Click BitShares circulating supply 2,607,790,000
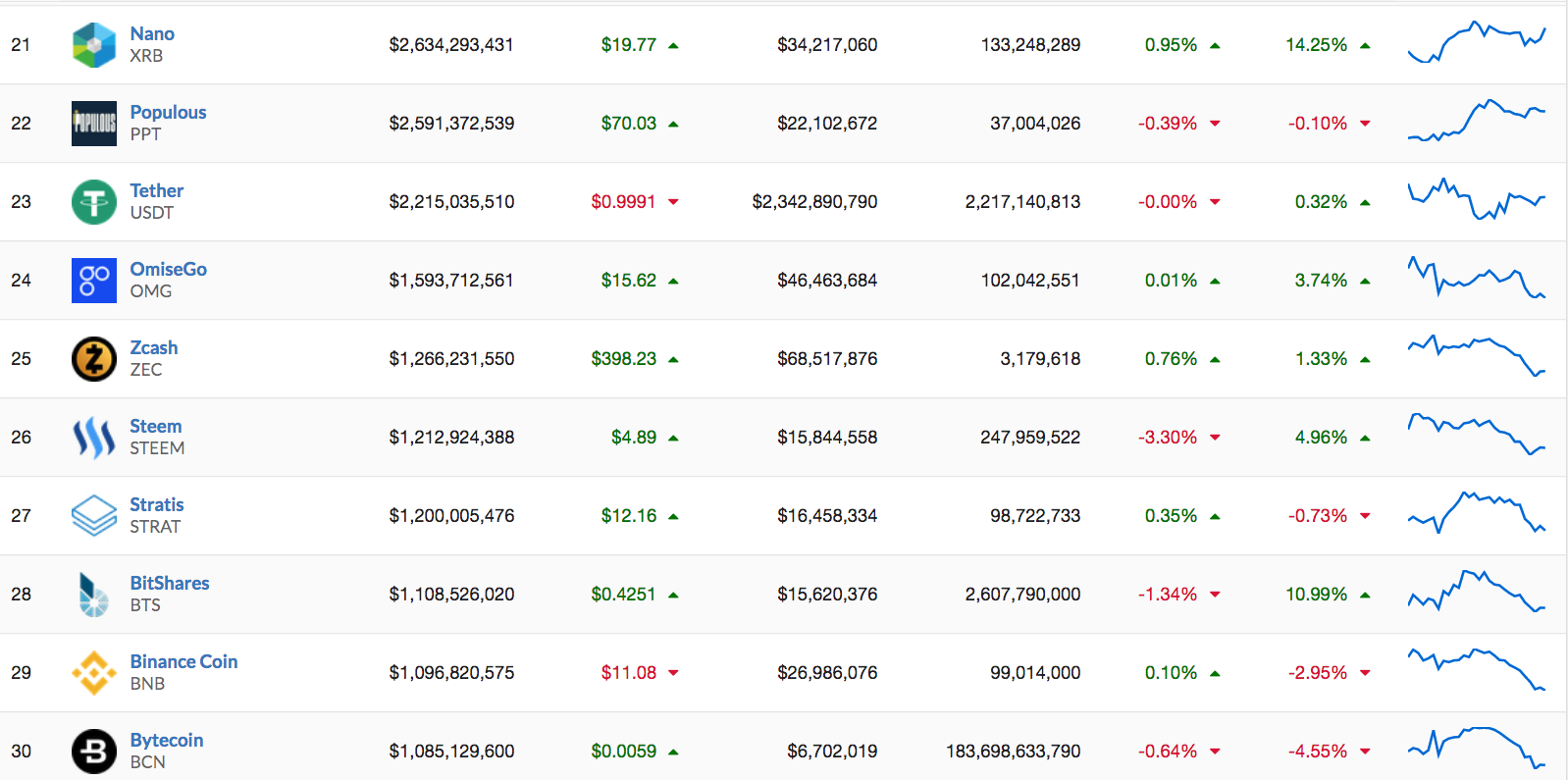 tap(1022, 595)
